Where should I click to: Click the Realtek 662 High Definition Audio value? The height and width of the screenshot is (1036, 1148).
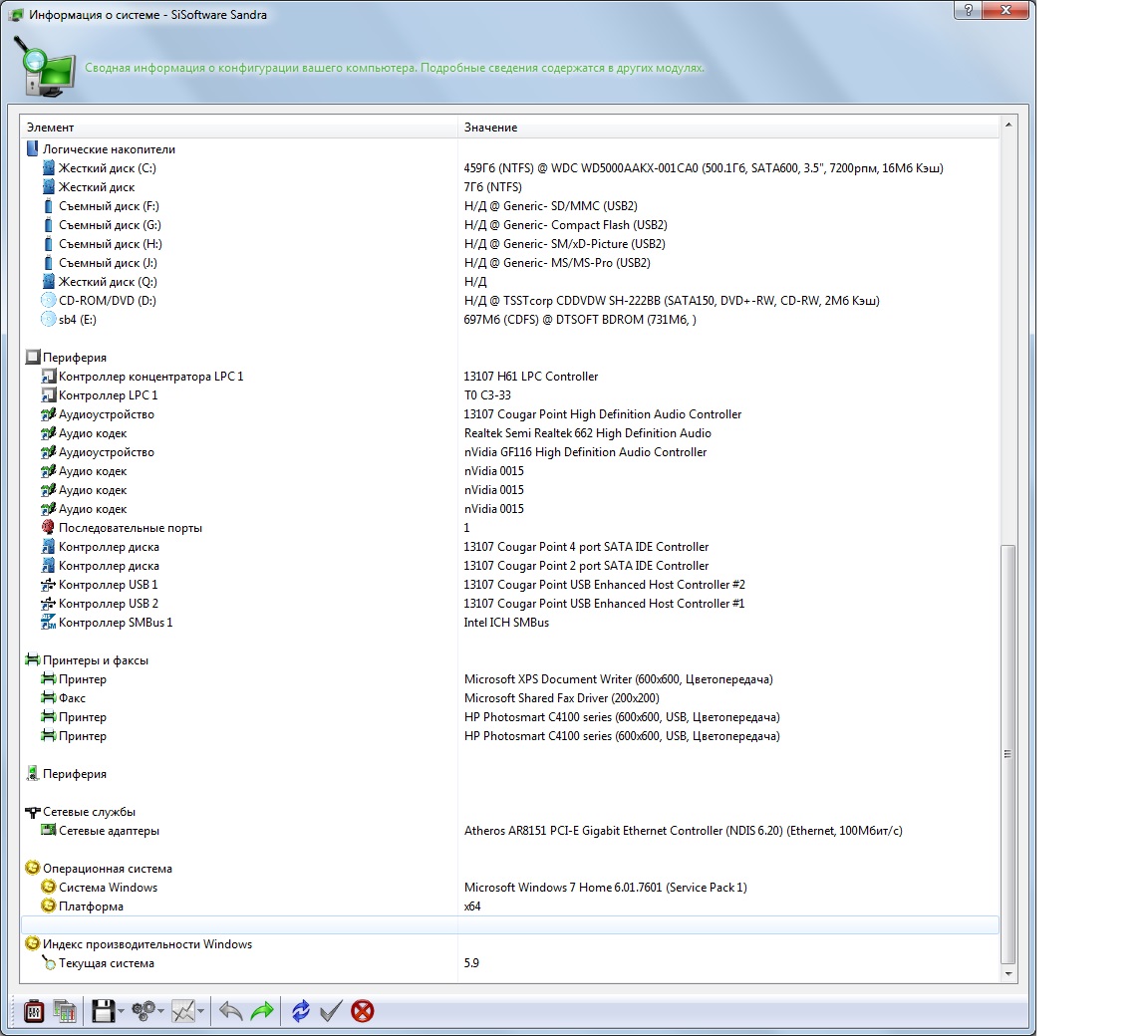coord(588,433)
